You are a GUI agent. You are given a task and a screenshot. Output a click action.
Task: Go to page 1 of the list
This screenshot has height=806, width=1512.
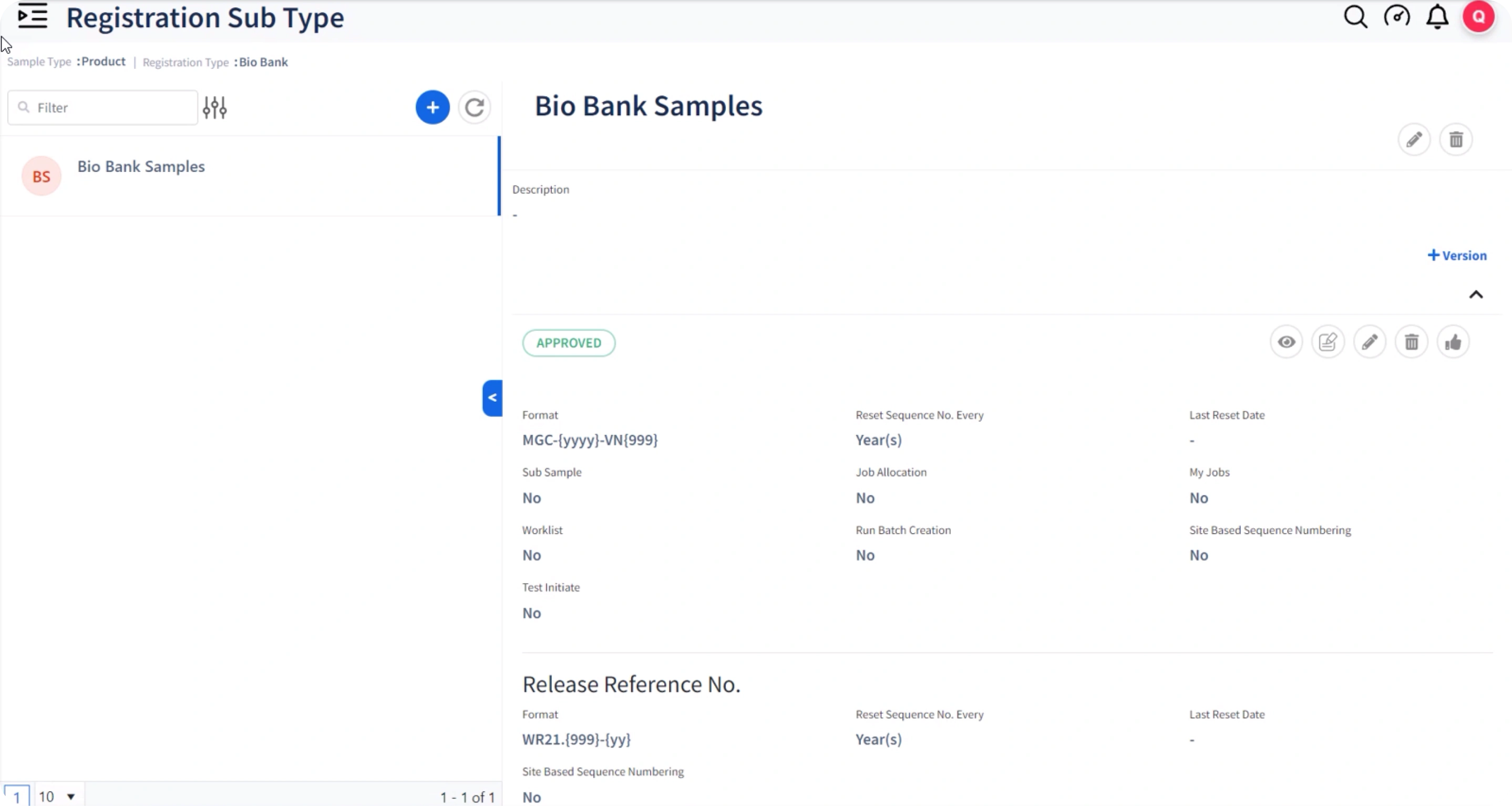(x=16, y=797)
